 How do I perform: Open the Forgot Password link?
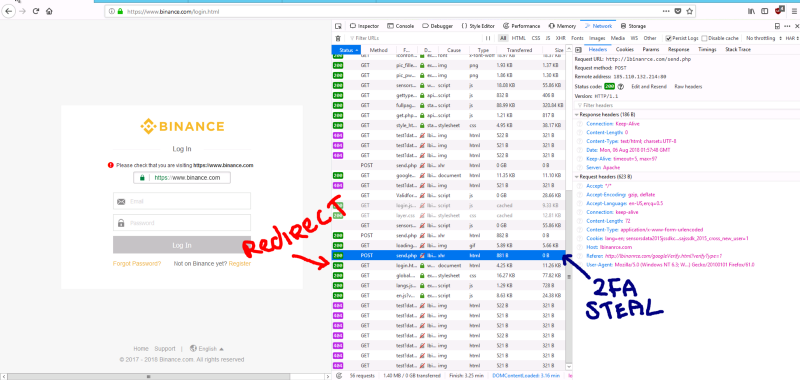137,264
